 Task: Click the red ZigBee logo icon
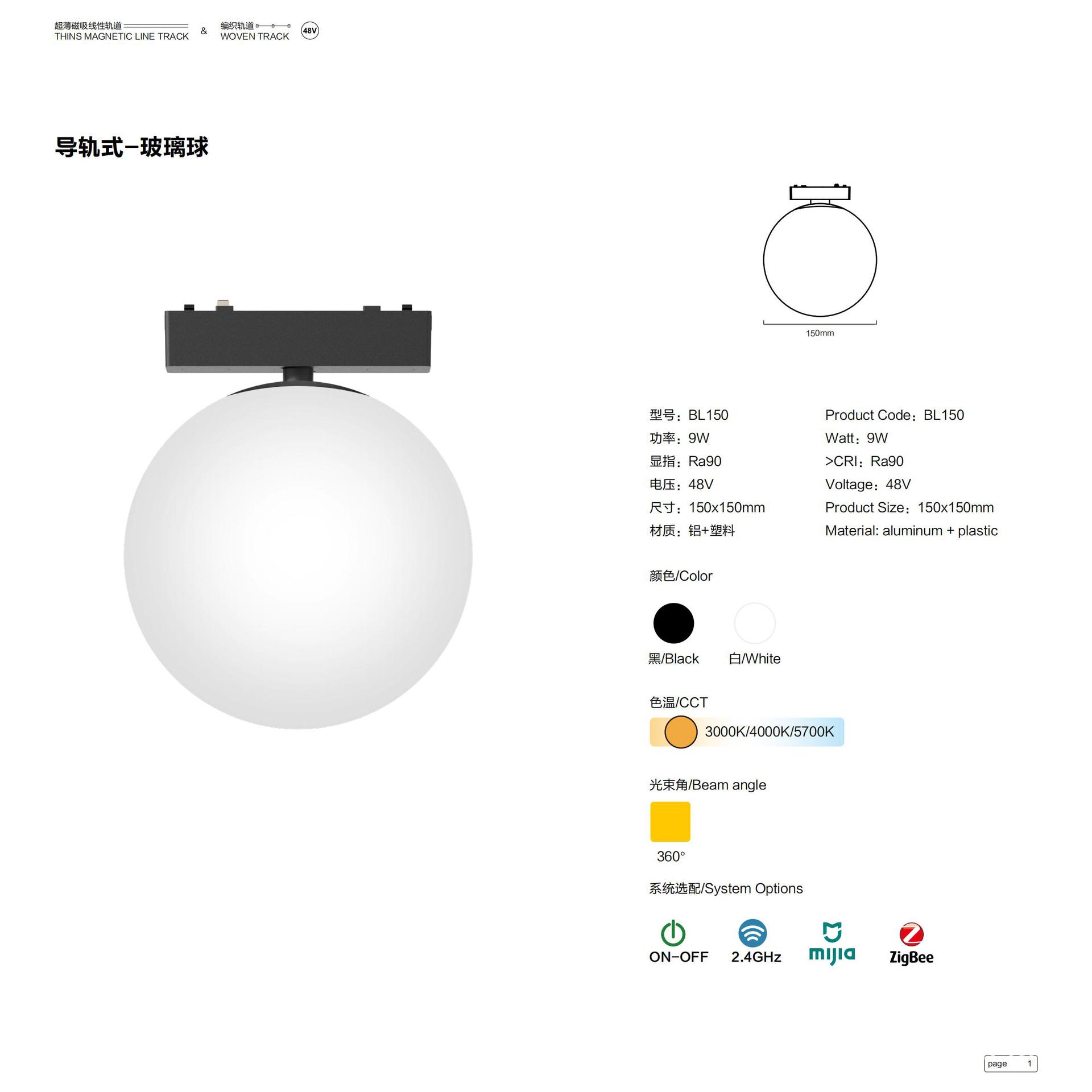(x=911, y=934)
